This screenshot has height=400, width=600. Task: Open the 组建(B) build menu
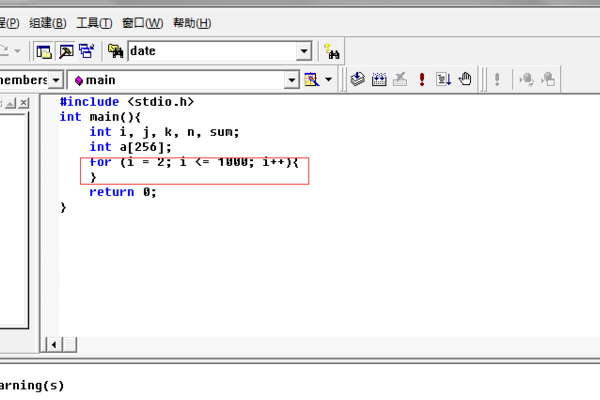[x=48, y=22]
